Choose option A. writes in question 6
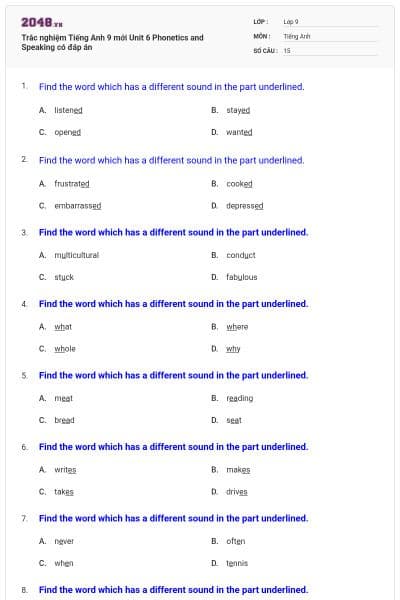The image size is (400, 600). click(x=57, y=470)
